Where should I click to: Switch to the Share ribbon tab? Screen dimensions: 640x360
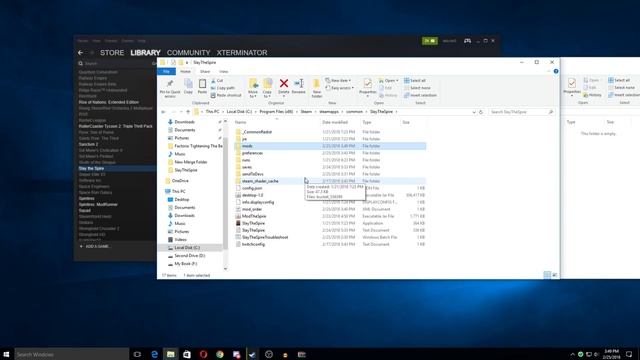(x=205, y=71)
